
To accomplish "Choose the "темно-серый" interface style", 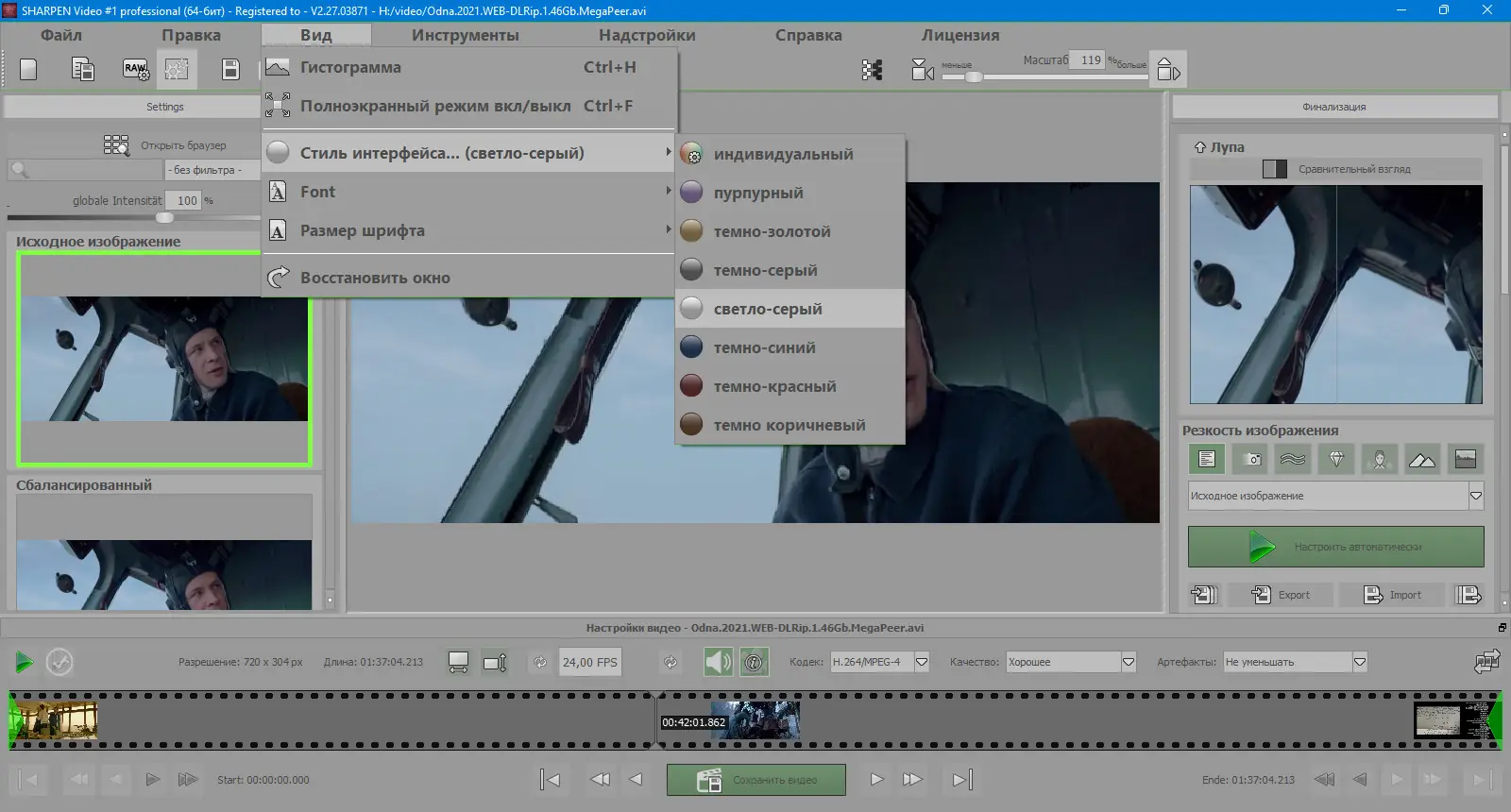I will click(x=790, y=270).
